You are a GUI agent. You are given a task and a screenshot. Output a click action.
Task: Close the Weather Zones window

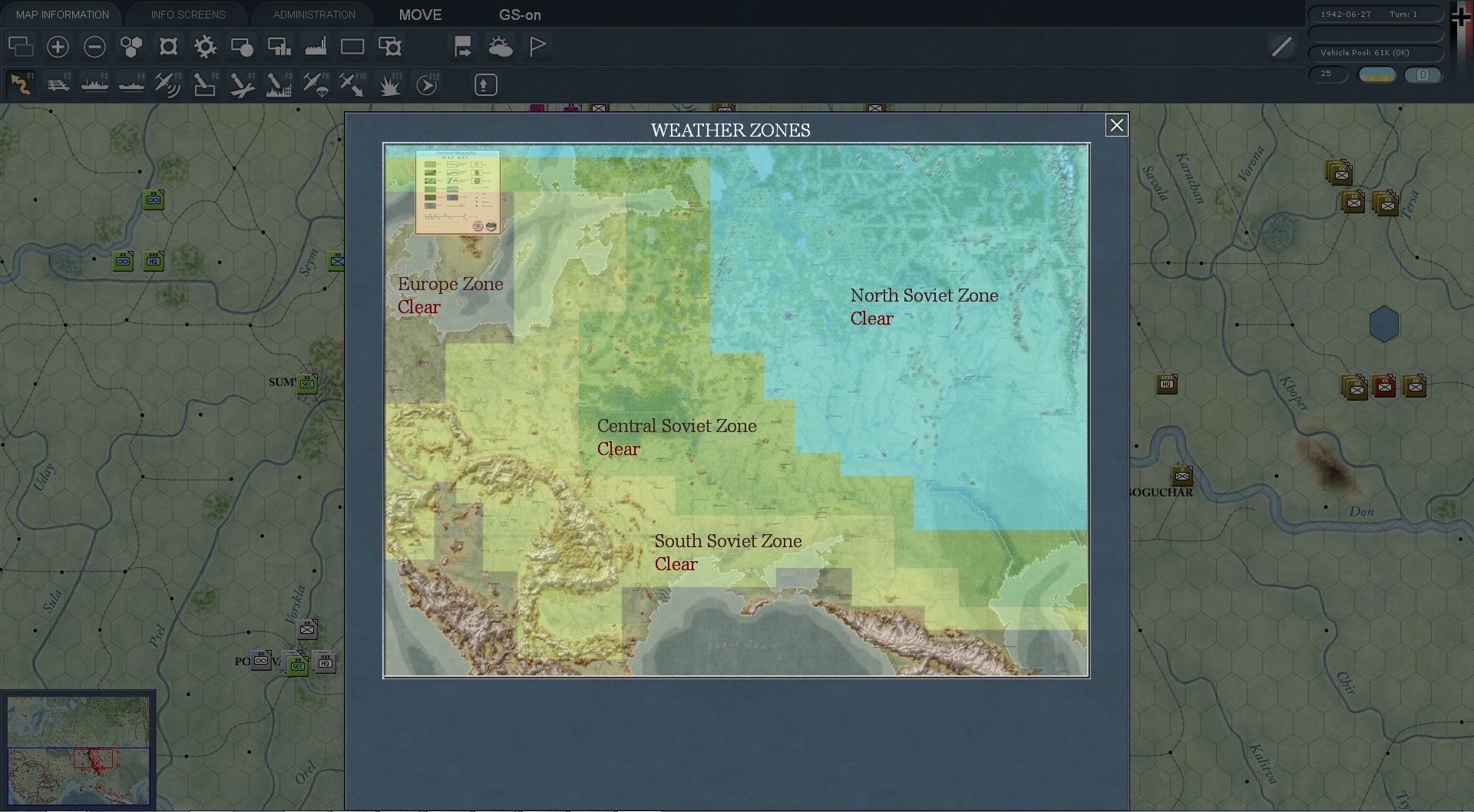(1117, 125)
